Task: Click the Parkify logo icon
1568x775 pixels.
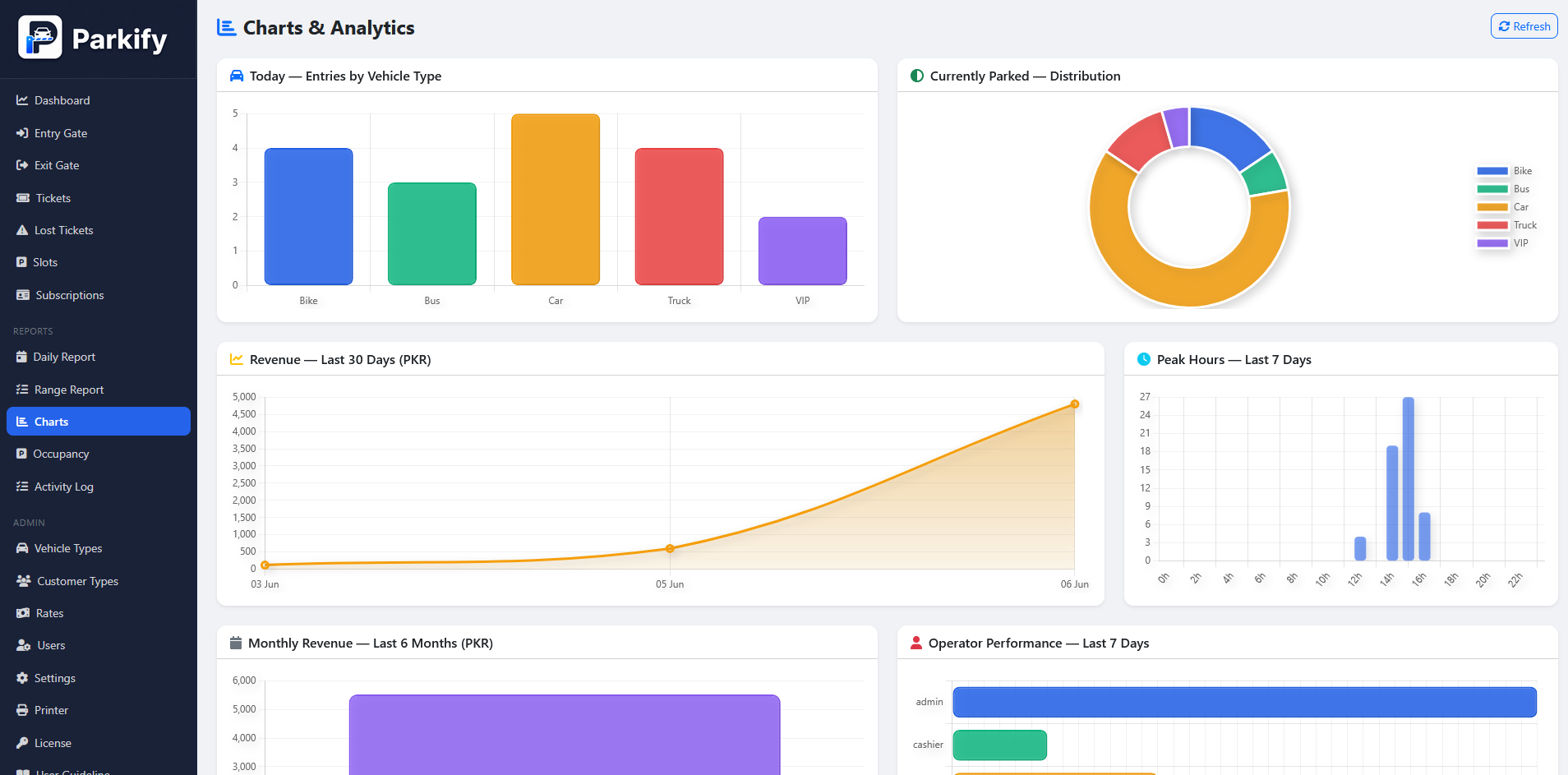Action: 40,38
